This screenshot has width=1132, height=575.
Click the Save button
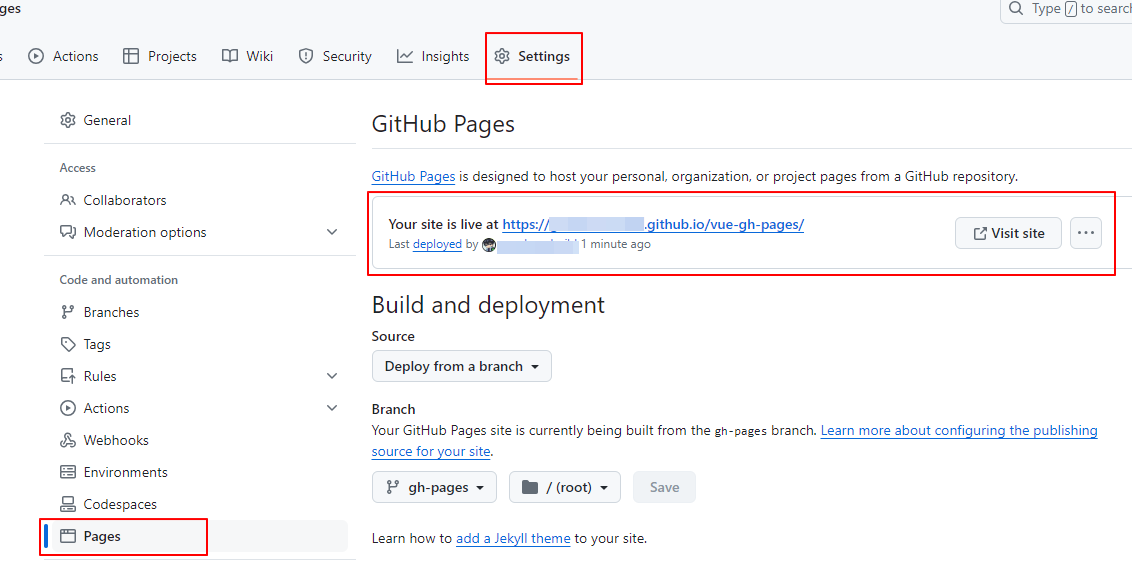point(664,488)
